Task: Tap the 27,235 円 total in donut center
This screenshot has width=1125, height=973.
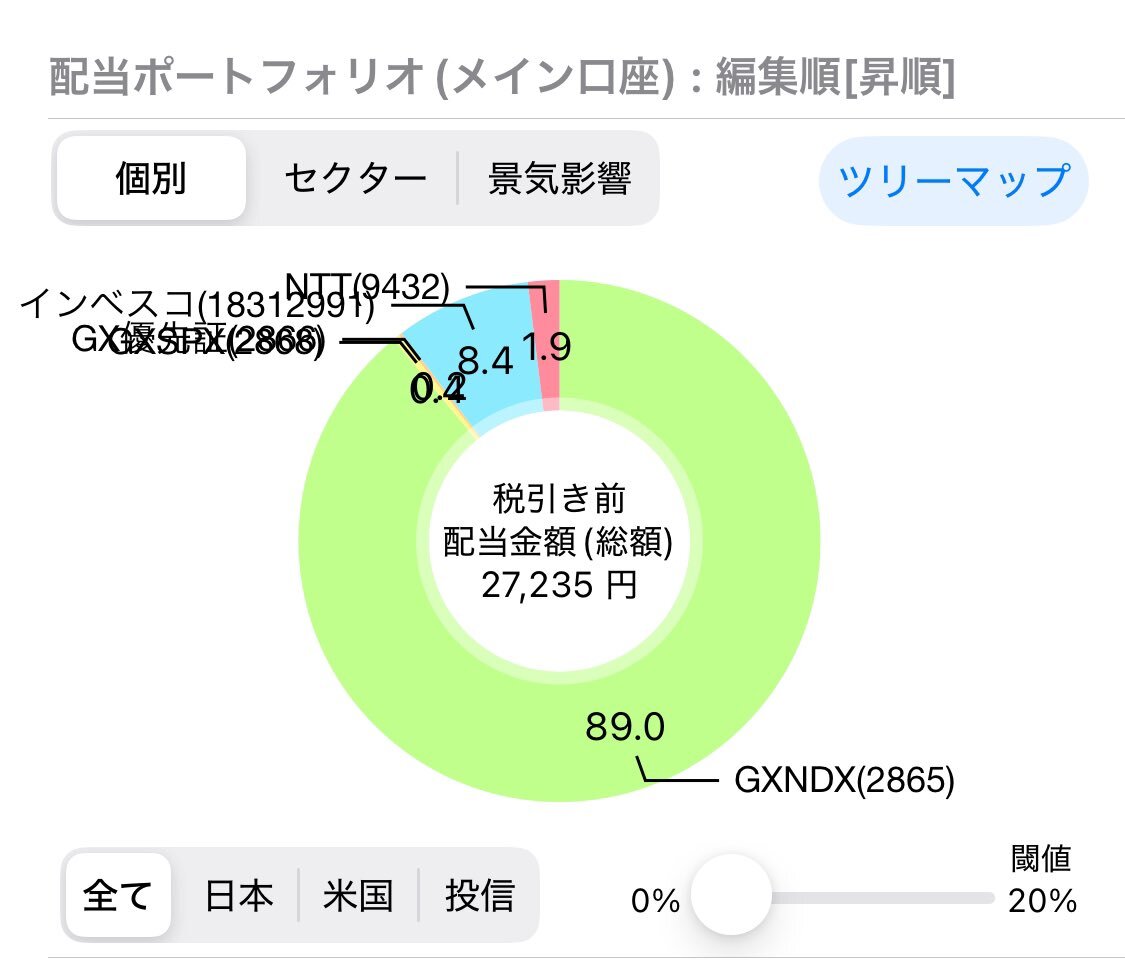Action: click(x=558, y=585)
